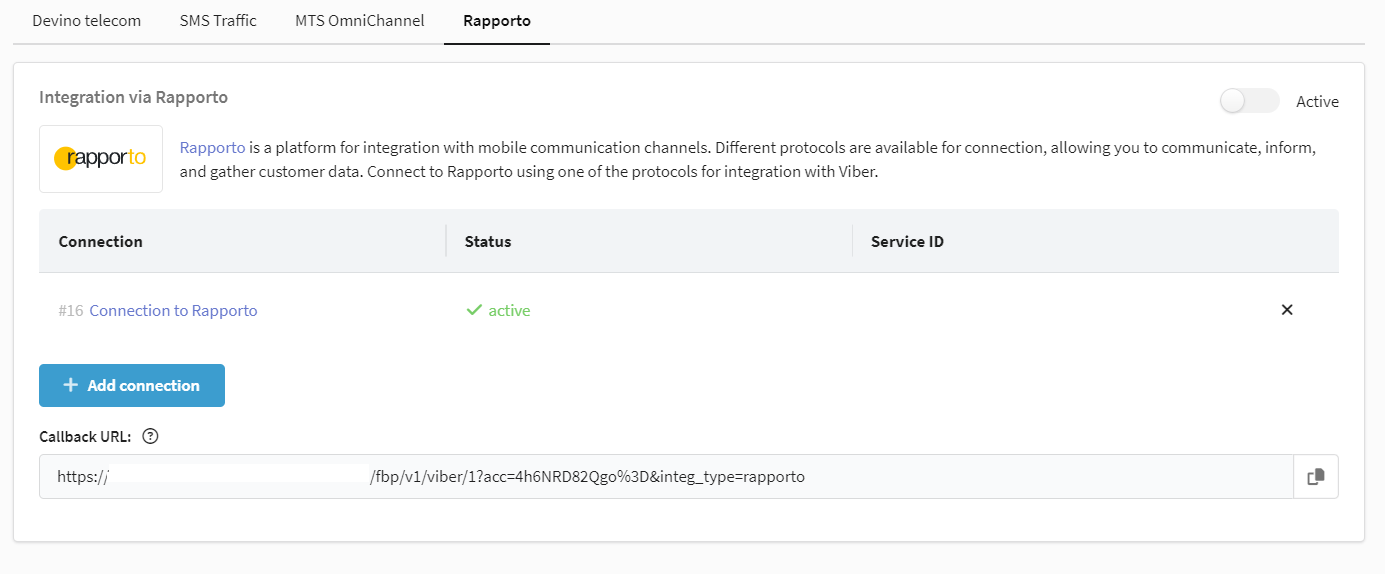
Task: Click the Callback URL label
Action: (85, 436)
